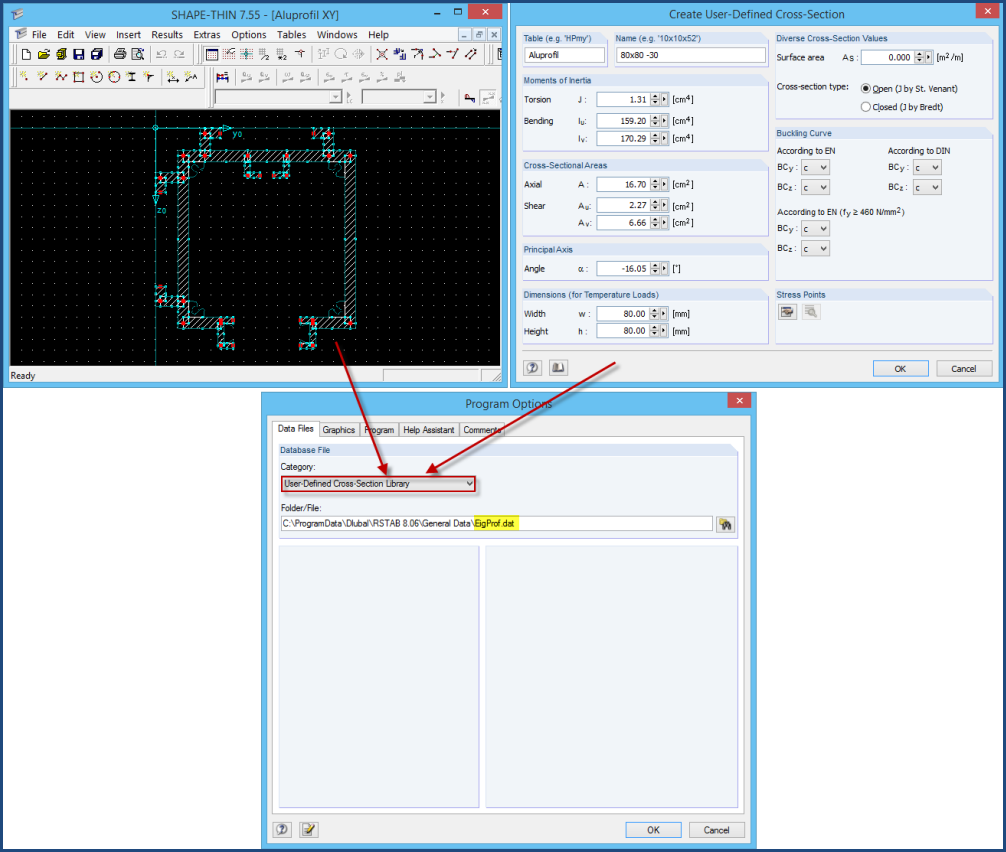Open the Tables menu
This screenshot has height=852, width=1006.
(x=291, y=35)
